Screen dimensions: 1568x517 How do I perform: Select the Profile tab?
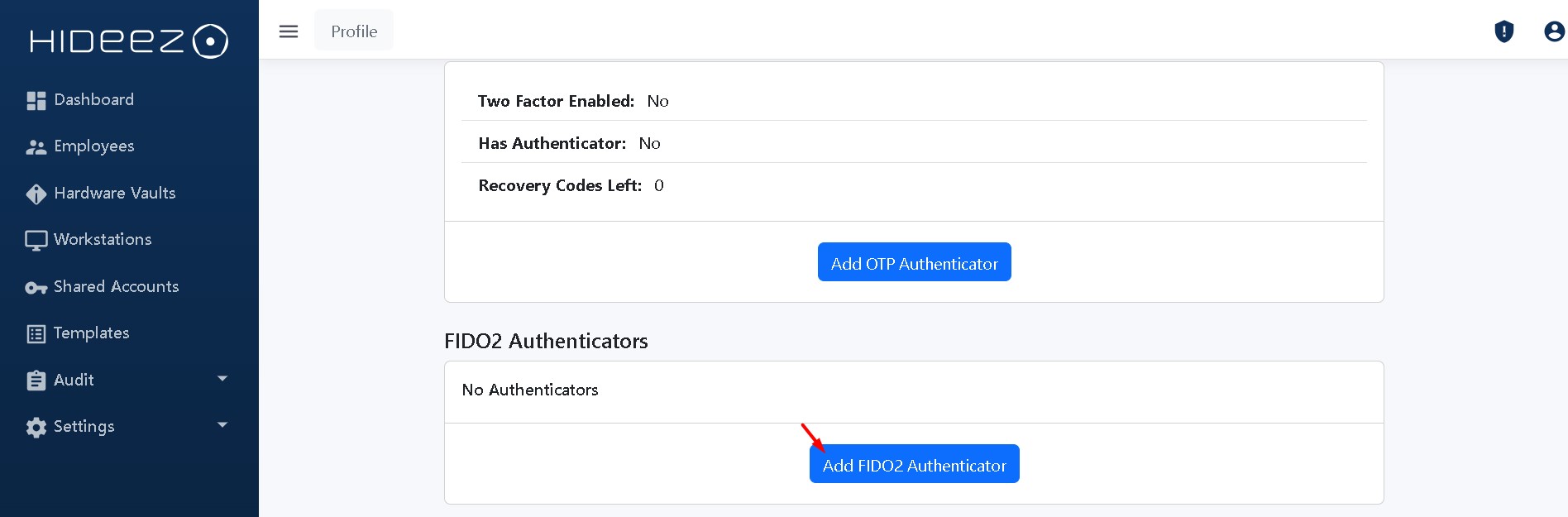[x=354, y=31]
